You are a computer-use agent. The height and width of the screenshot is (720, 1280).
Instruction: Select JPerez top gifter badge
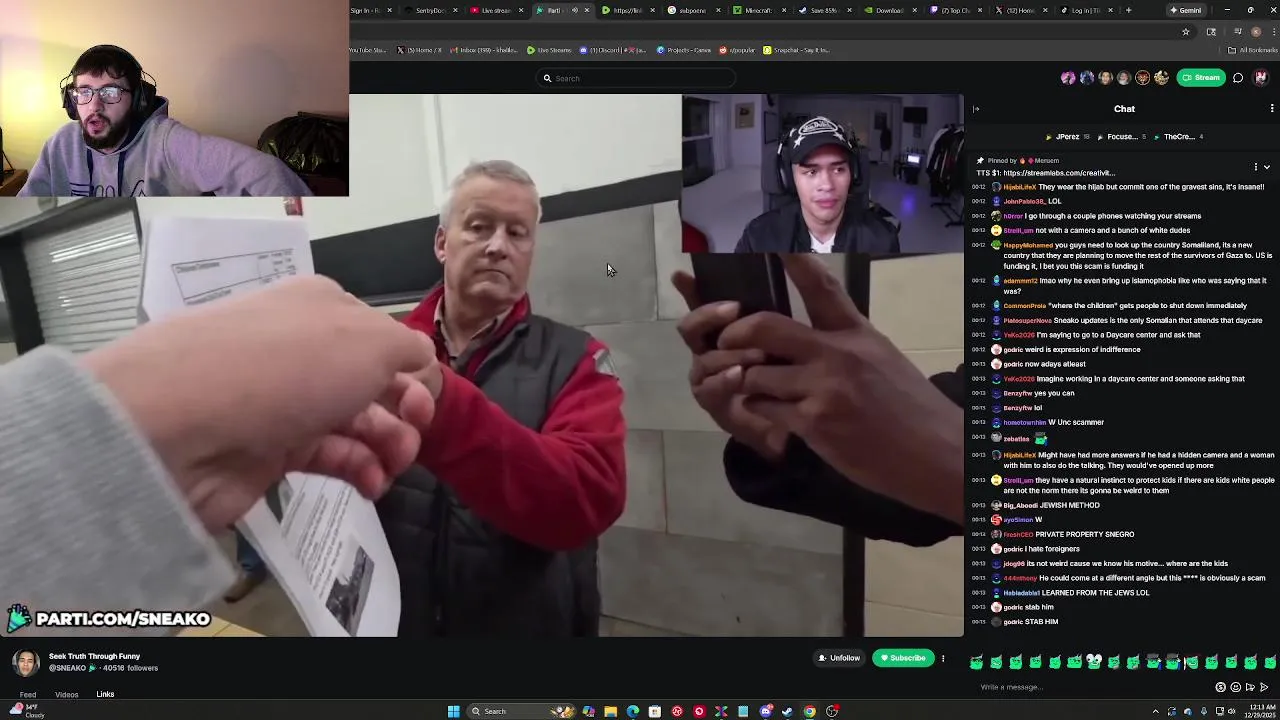click(1066, 137)
